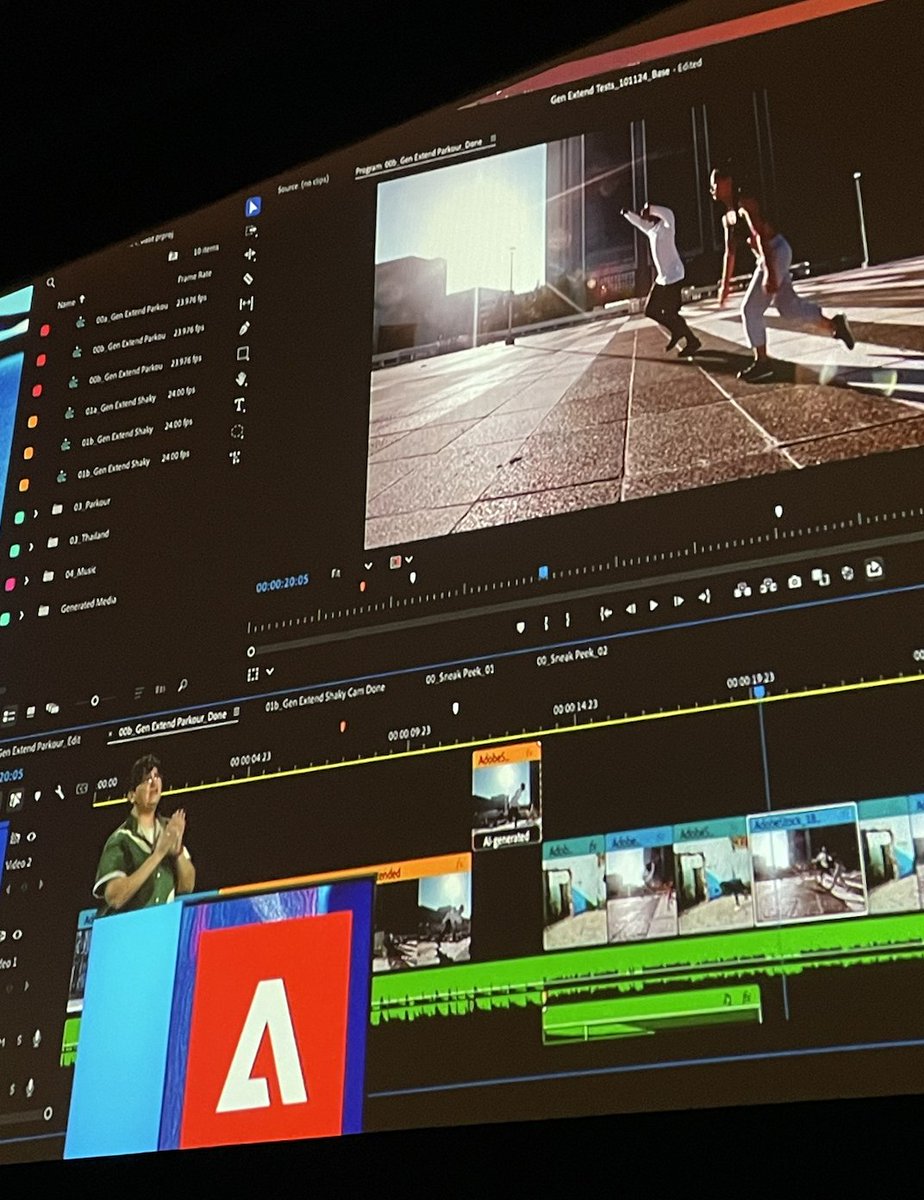
Task: Select the Pen tool
Action: [x=244, y=328]
